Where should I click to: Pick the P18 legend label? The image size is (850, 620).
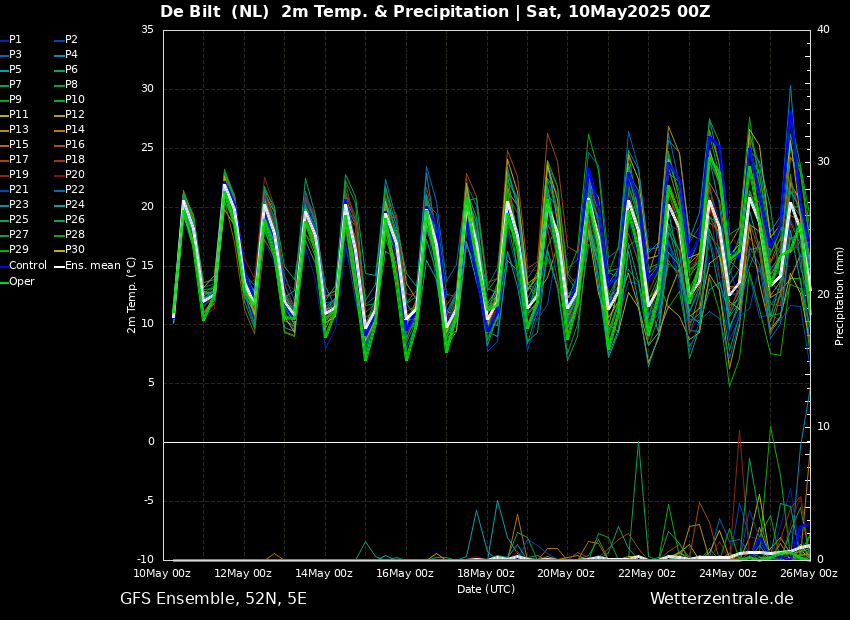tap(69, 159)
